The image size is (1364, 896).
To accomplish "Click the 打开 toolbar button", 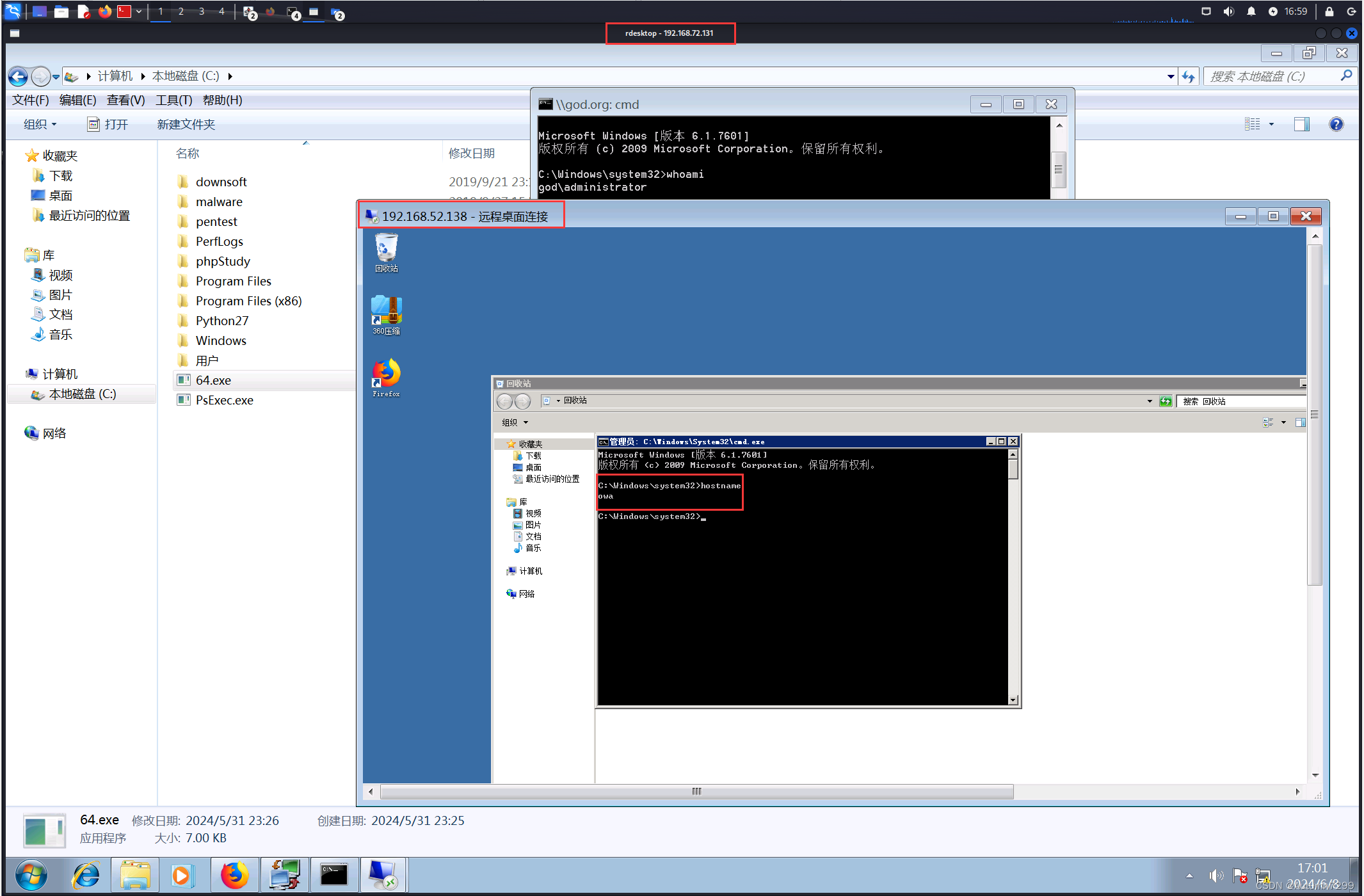I will tap(108, 124).
